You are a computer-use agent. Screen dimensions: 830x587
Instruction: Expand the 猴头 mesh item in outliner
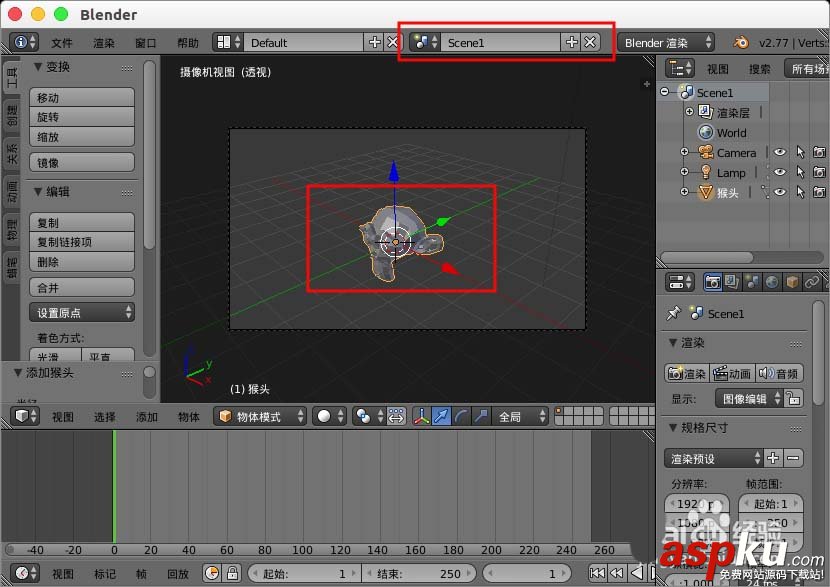click(684, 192)
